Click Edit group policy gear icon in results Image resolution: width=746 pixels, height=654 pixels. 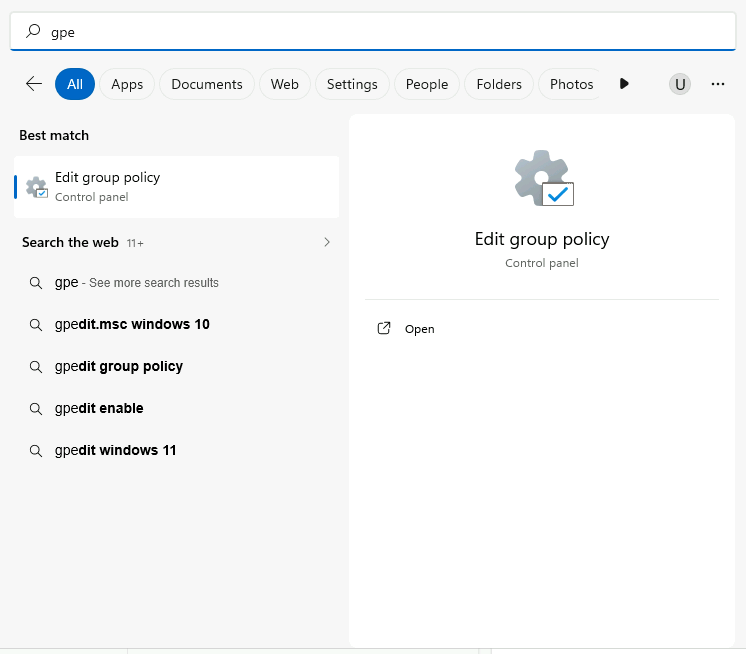(37, 187)
